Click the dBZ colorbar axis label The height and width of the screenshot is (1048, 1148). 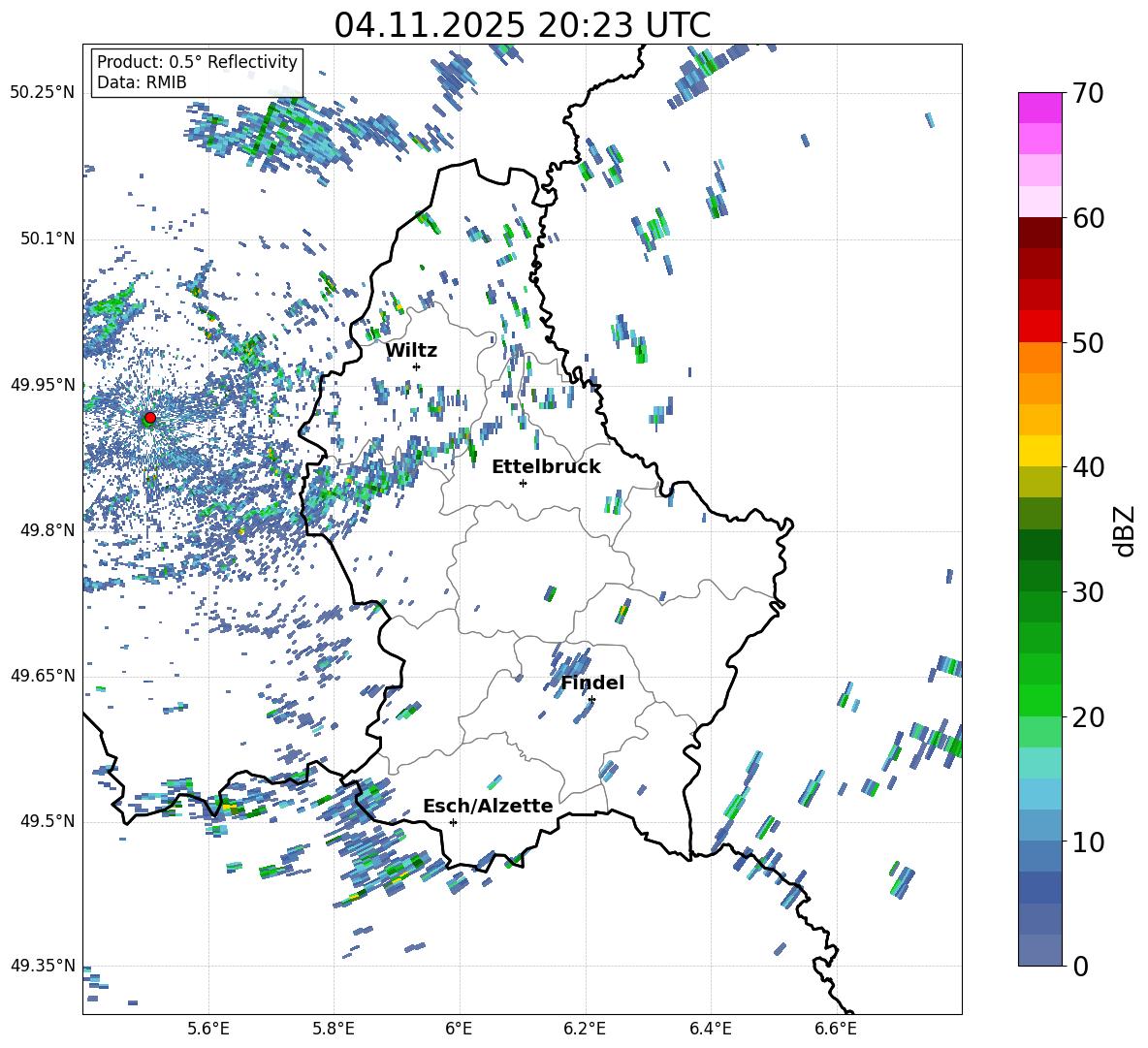point(1126,530)
